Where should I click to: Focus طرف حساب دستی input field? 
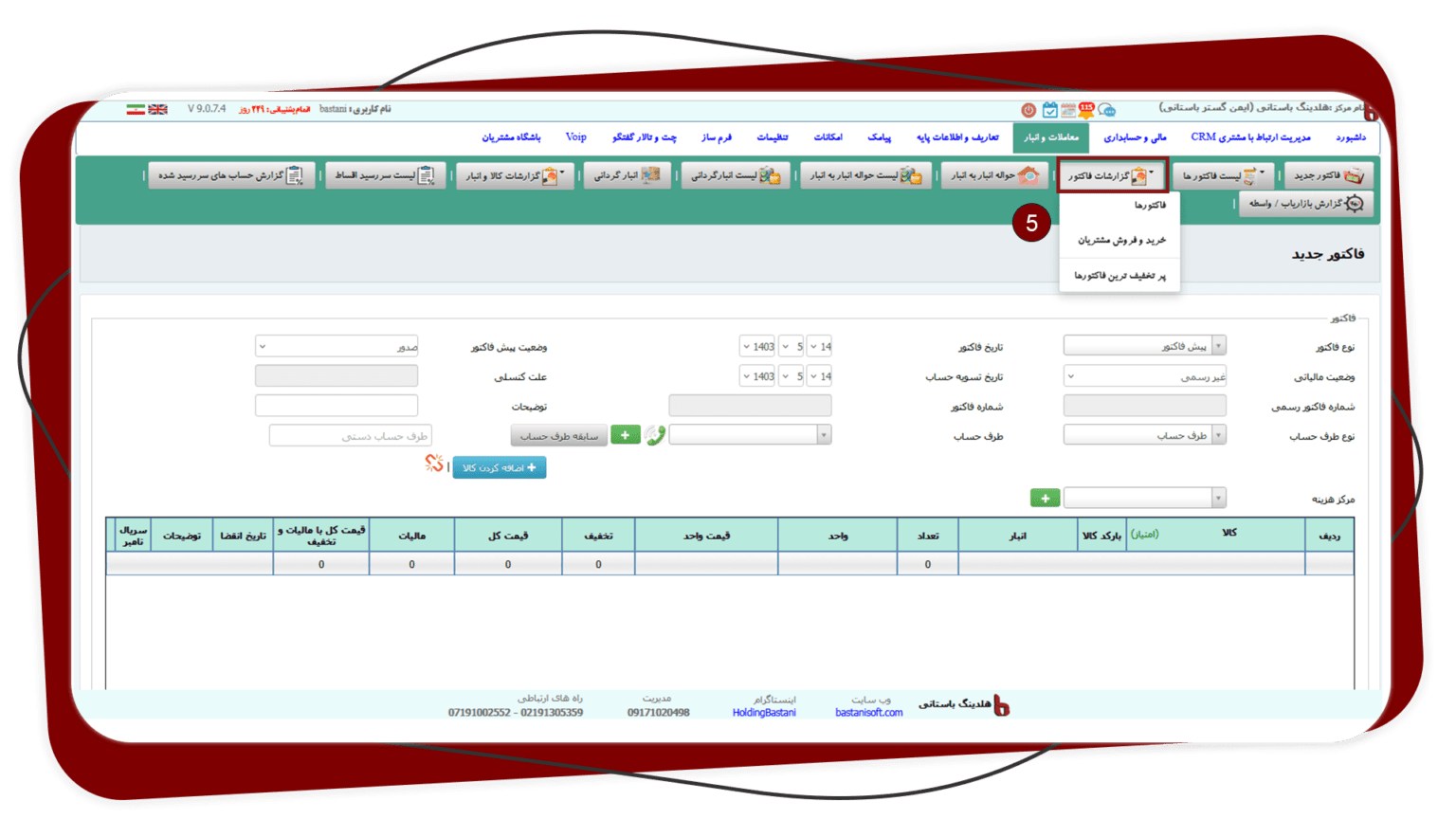click(351, 435)
